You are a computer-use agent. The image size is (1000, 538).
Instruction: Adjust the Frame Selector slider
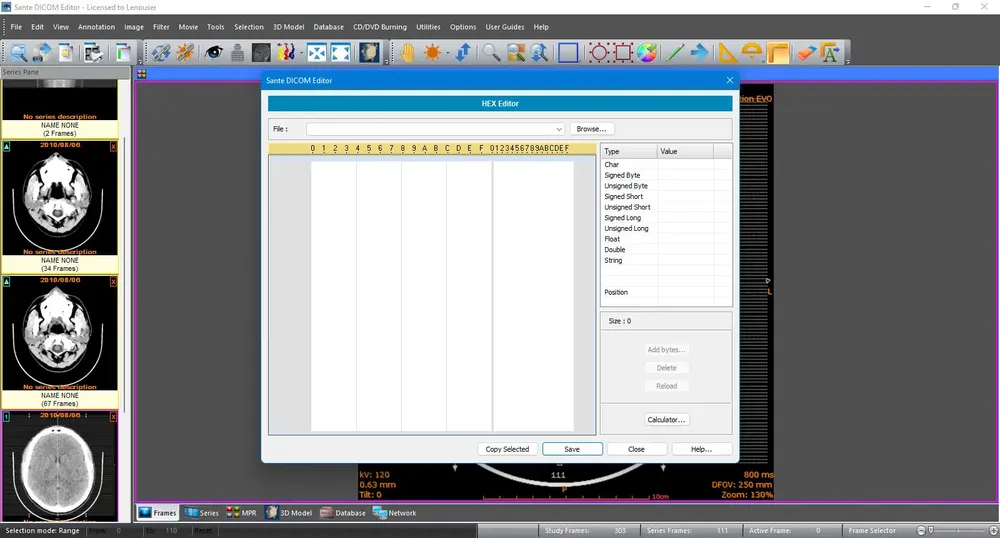[932, 530]
